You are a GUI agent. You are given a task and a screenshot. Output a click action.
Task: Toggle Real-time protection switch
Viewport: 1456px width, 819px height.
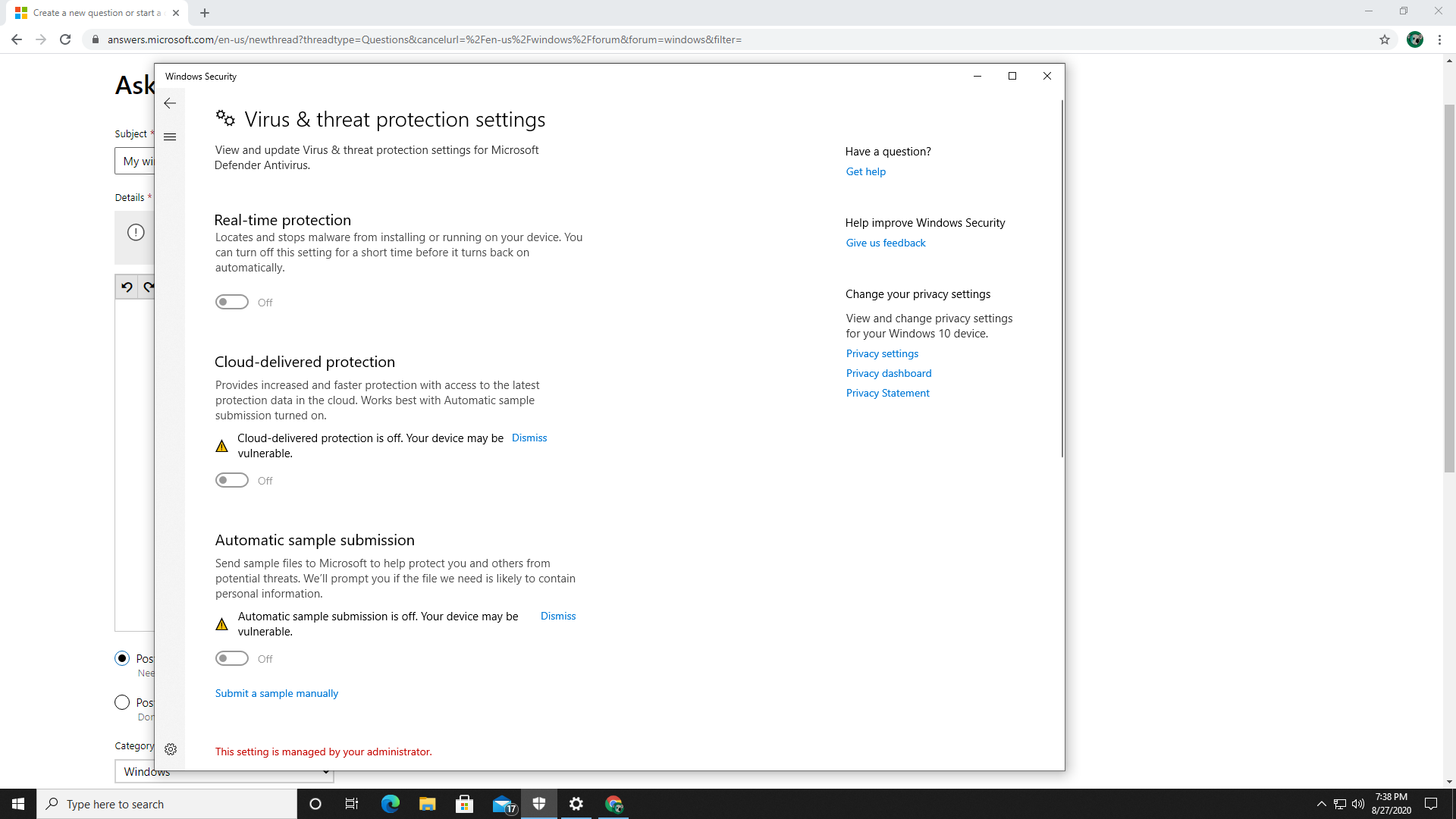(x=232, y=302)
